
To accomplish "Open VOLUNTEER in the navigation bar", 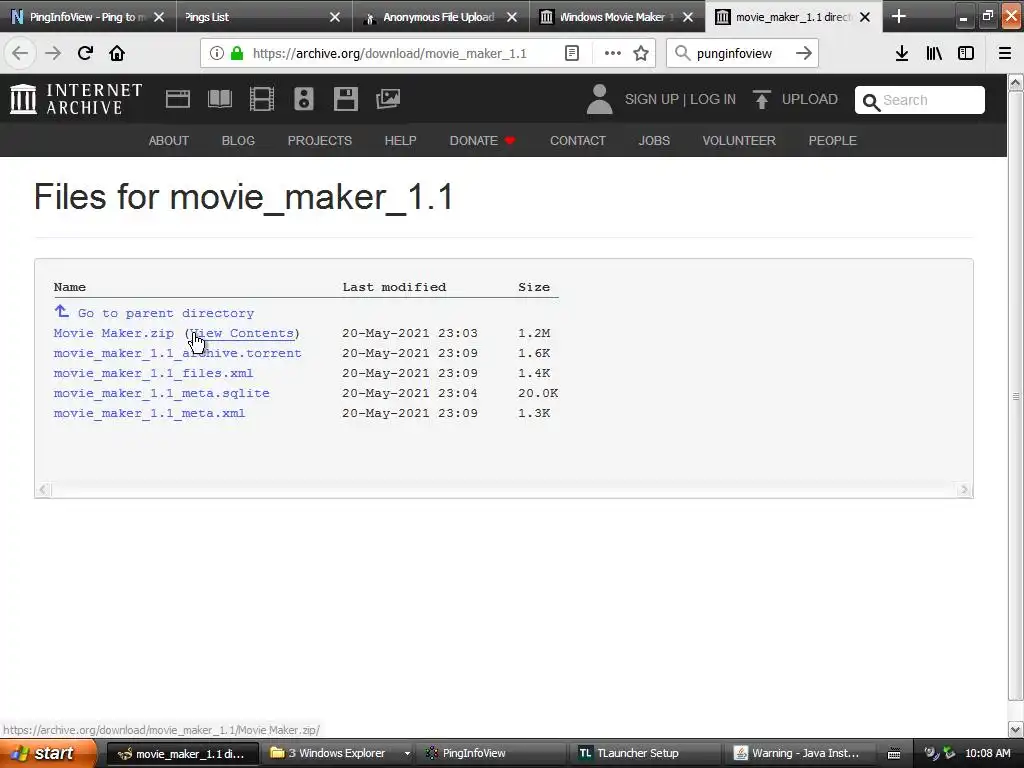I will coord(739,140).
